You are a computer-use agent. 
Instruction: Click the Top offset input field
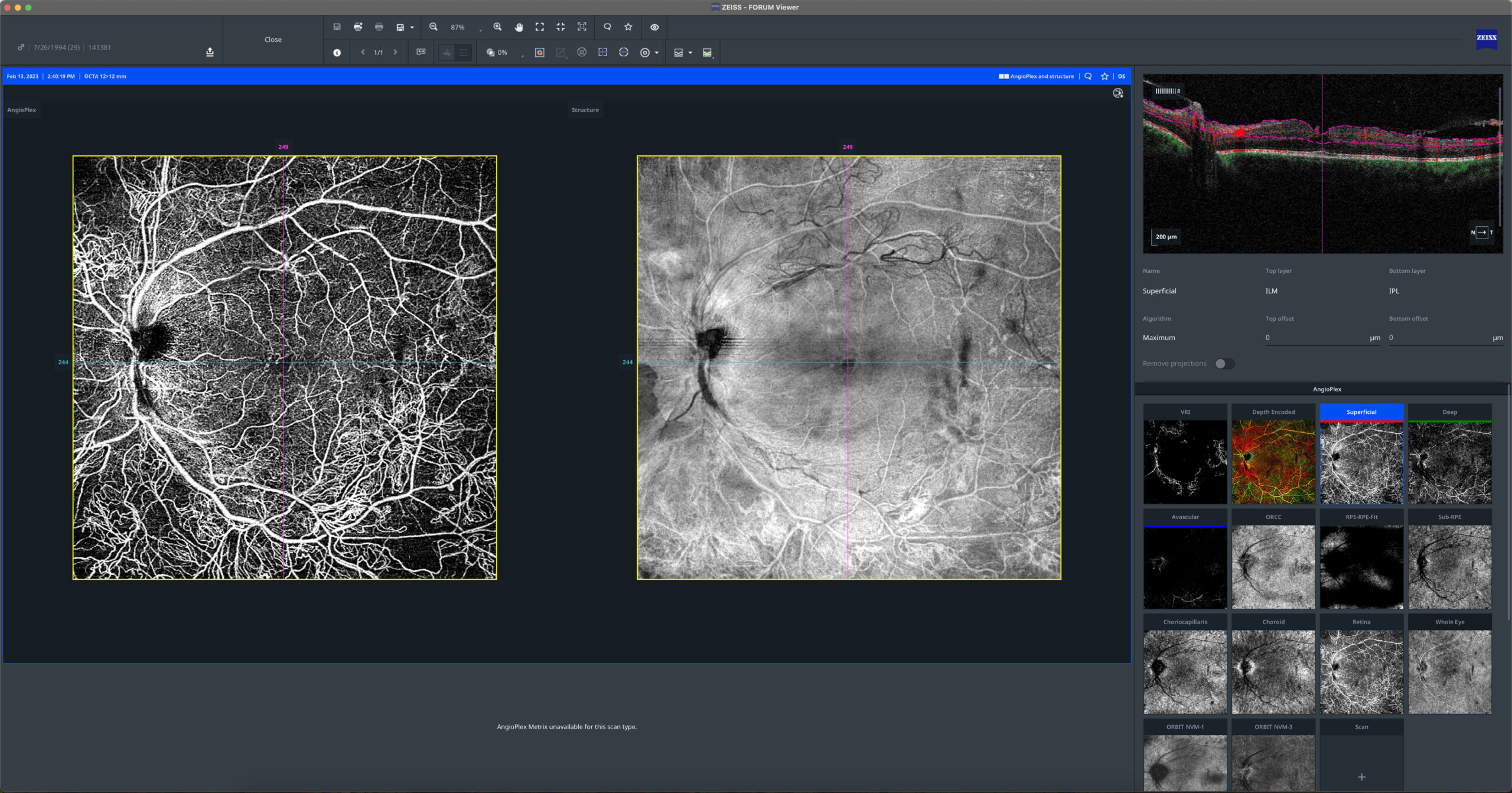(1322, 338)
